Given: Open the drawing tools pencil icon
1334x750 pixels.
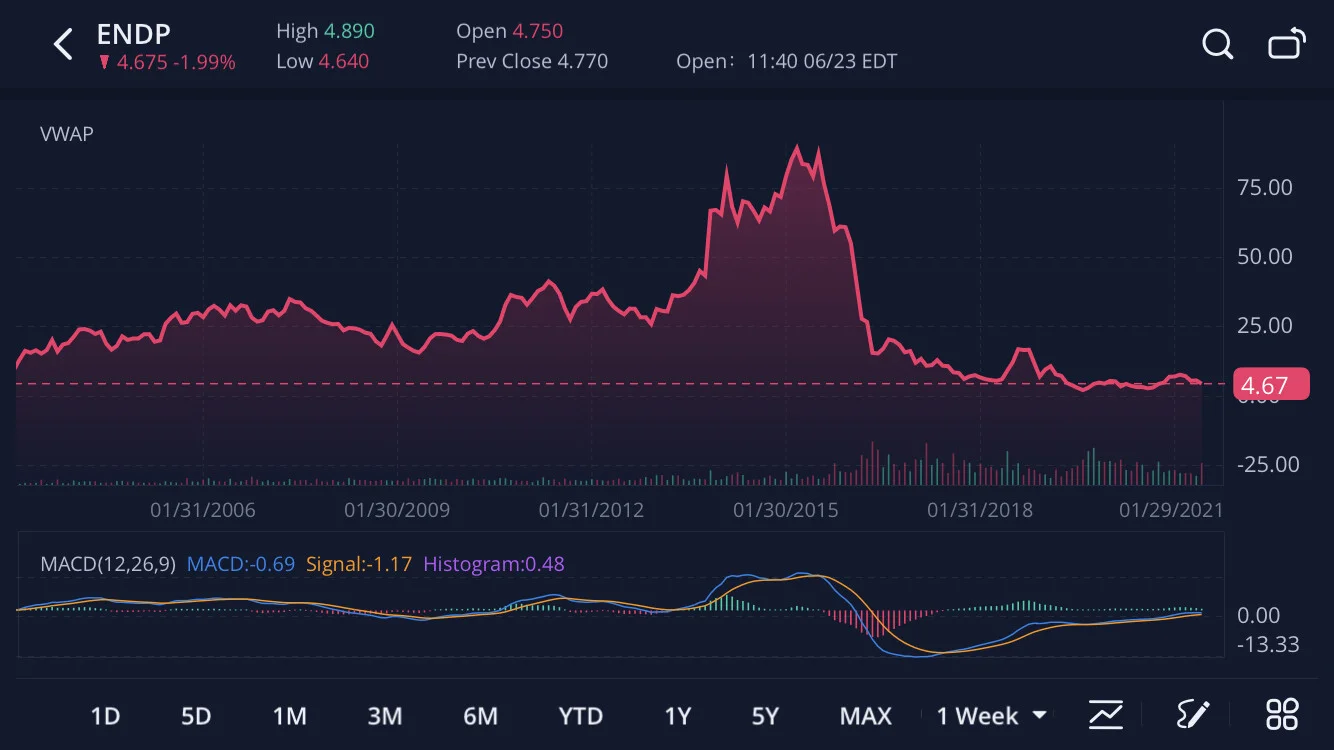Looking at the screenshot, I should click(1193, 715).
